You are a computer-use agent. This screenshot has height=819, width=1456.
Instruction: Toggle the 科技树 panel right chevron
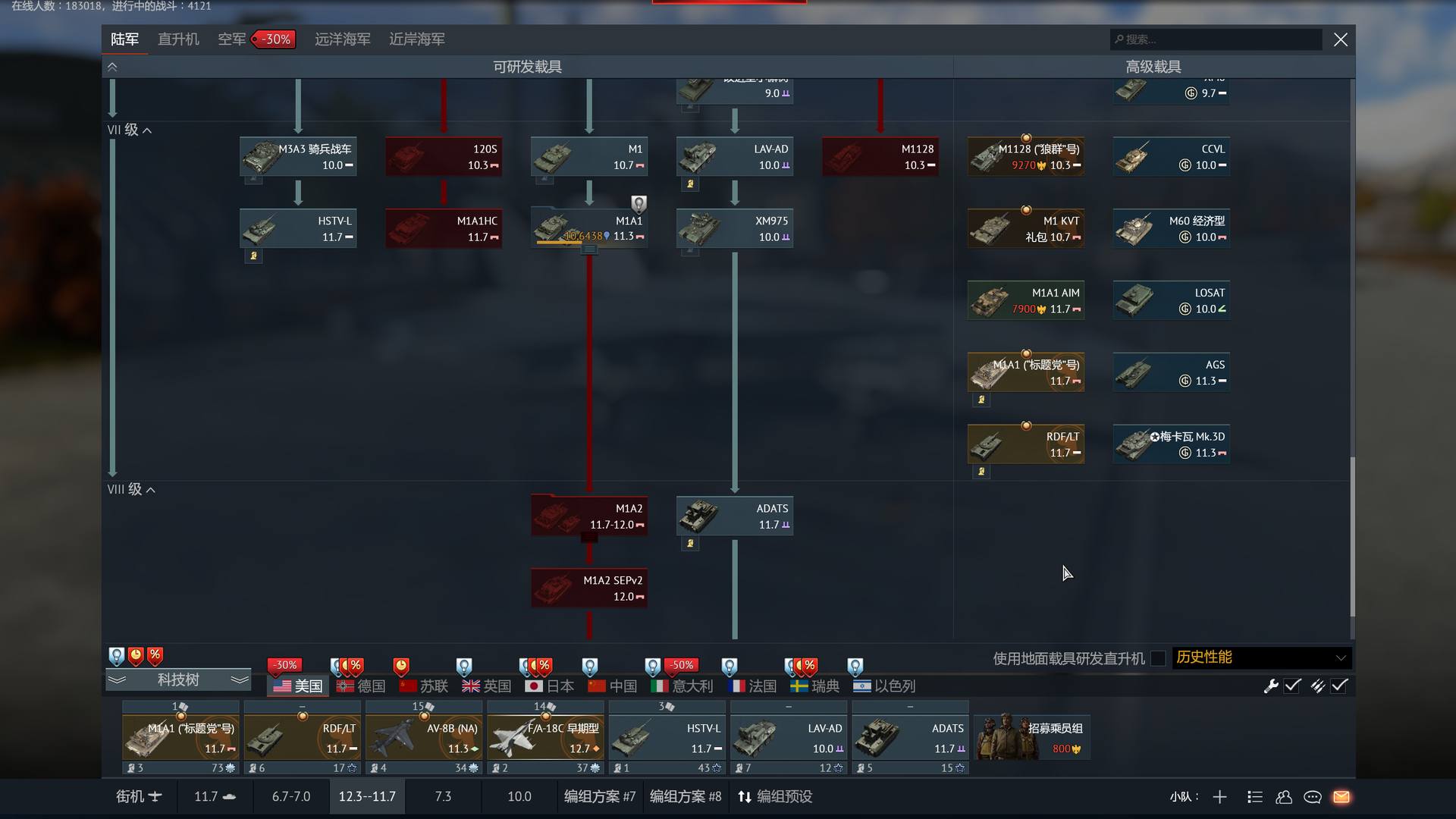(x=240, y=679)
